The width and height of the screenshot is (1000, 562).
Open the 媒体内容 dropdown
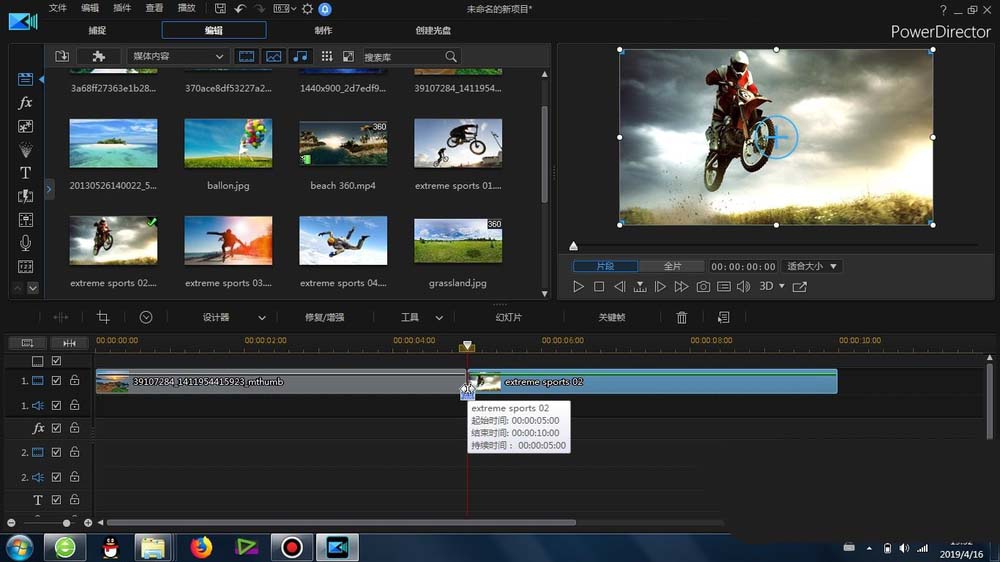tap(177, 57)
